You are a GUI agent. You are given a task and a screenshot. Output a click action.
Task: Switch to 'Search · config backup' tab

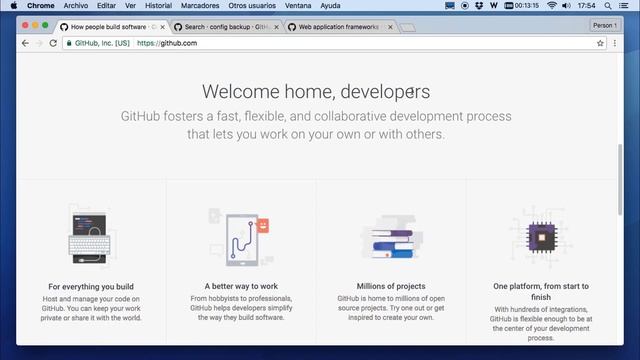click(226, 27)
